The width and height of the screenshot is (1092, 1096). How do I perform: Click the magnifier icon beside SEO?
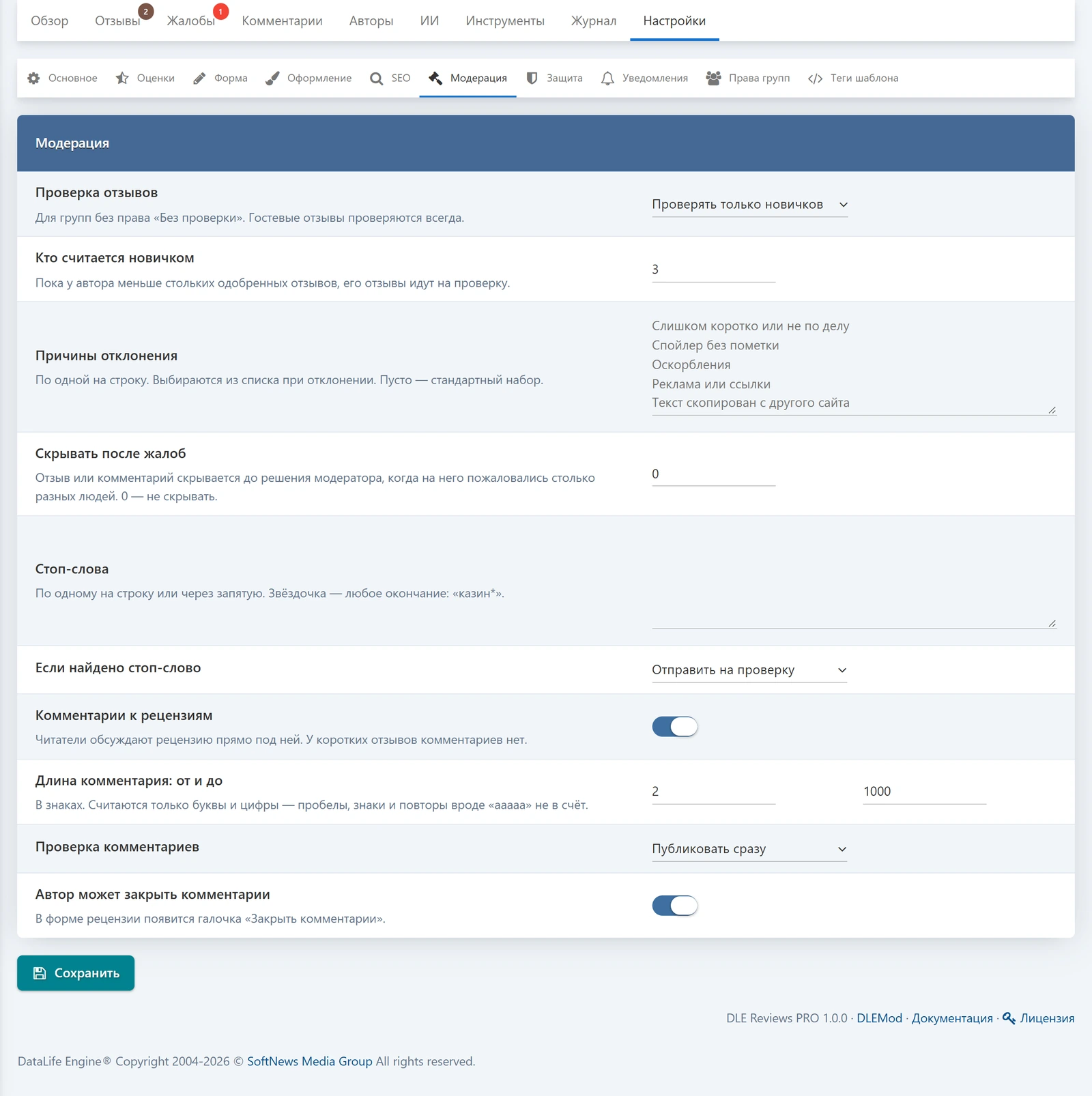(377, 78)
